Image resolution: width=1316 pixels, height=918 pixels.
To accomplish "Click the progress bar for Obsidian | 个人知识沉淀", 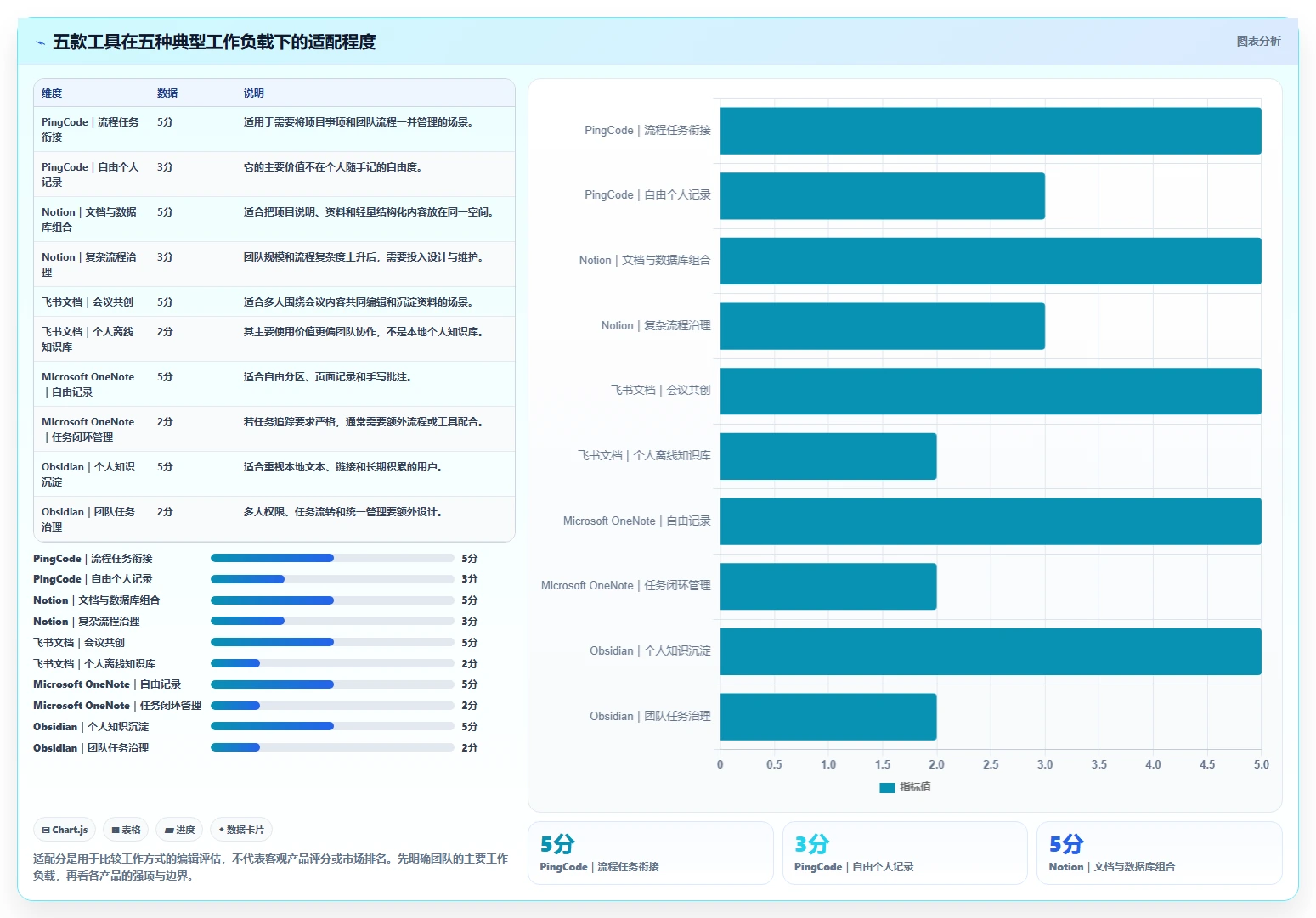I will click(332, 726).
